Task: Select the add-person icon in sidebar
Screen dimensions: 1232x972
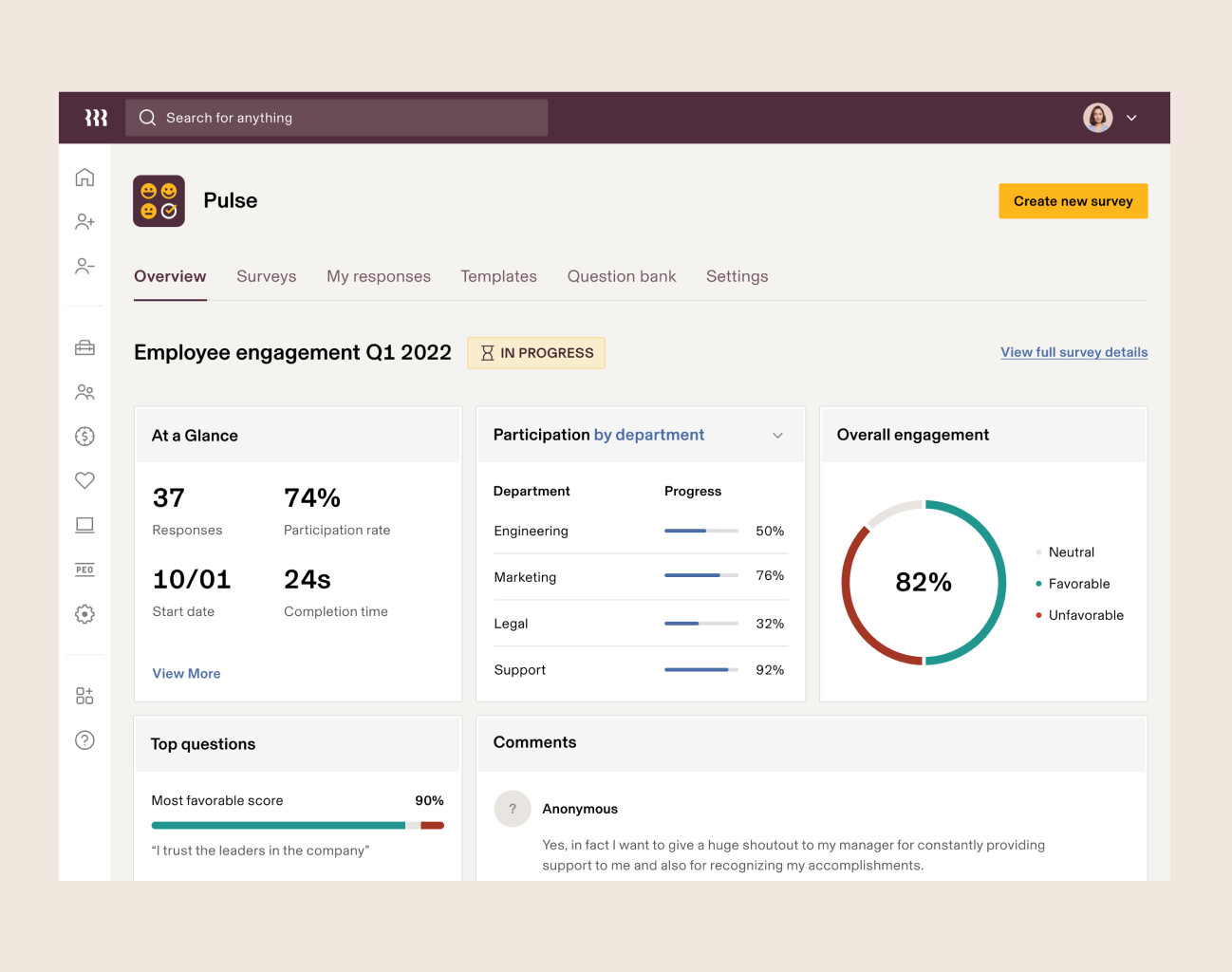Action: [x=84, y=221]
